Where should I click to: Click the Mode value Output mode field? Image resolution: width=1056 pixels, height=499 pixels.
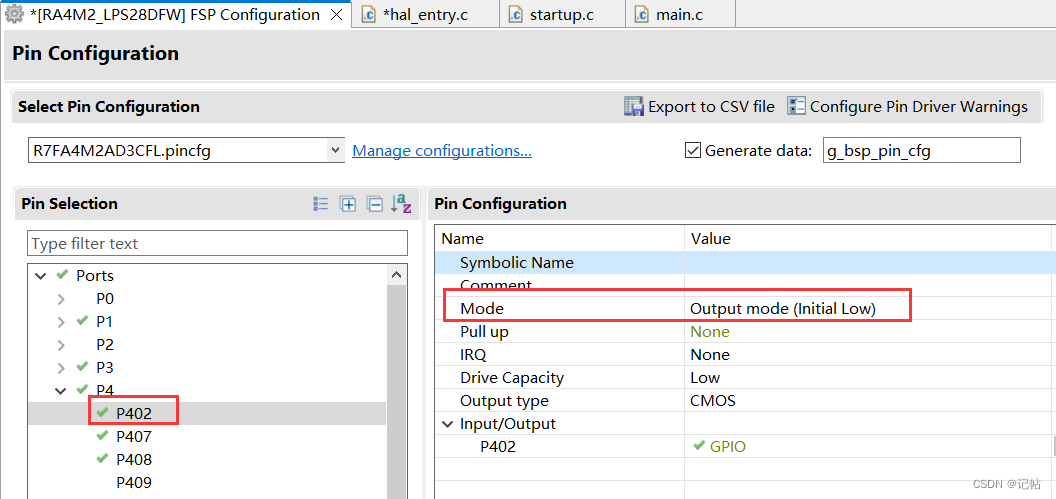[783, 309]
